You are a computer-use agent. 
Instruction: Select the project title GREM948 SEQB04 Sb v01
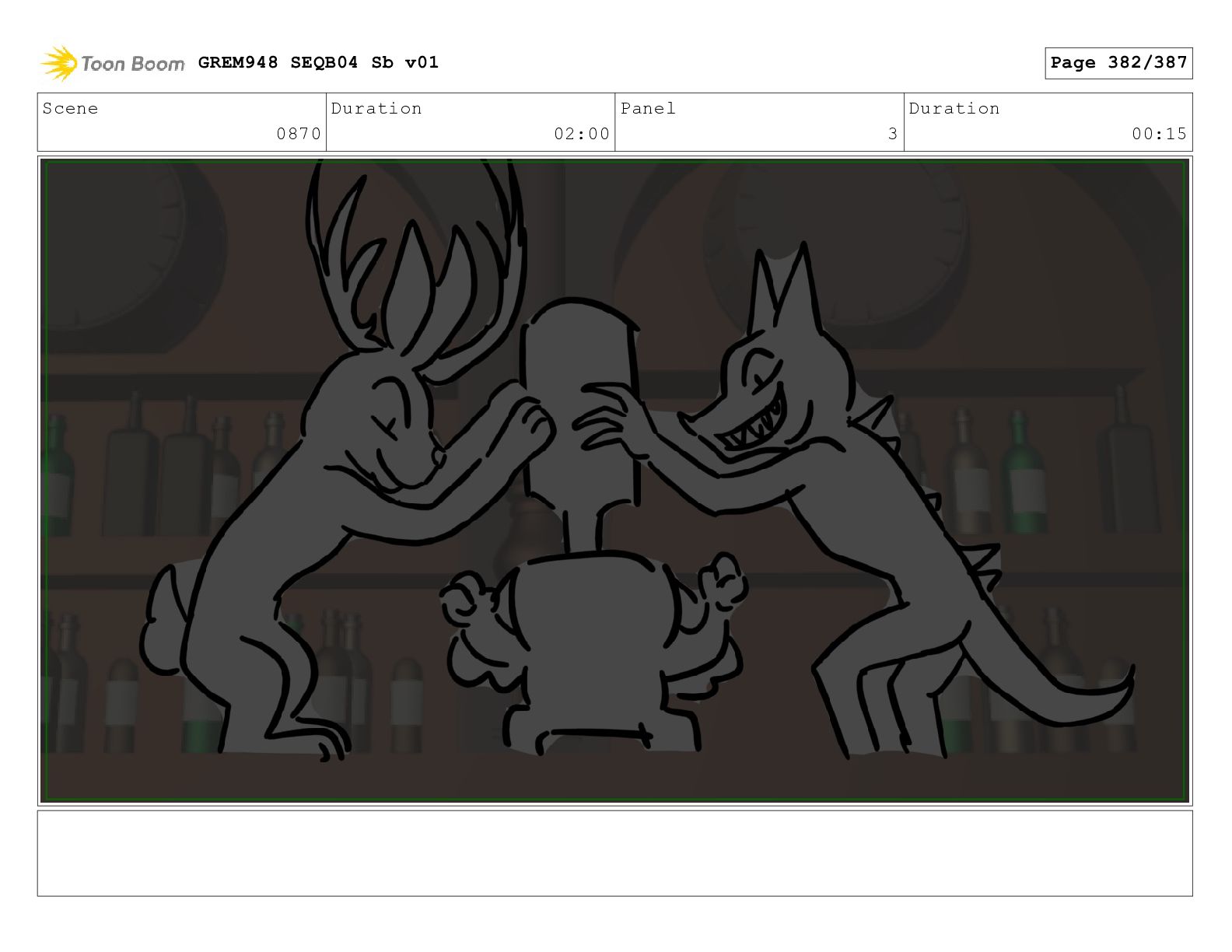[318, 62]
